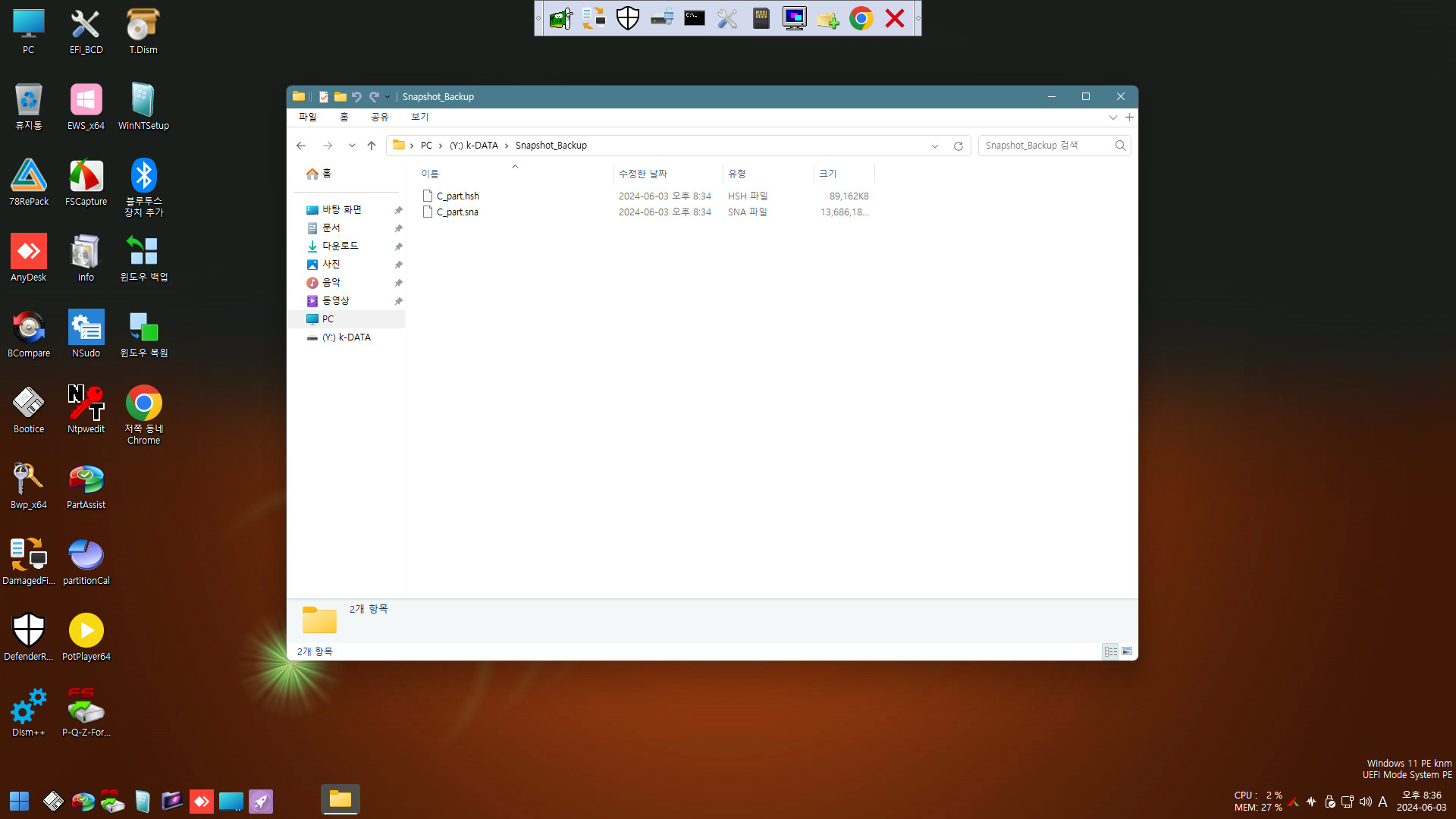The height and width of the screenshot is (819, 1456).
Task: Switch to details view in status bar
Action: point(1110,651)
